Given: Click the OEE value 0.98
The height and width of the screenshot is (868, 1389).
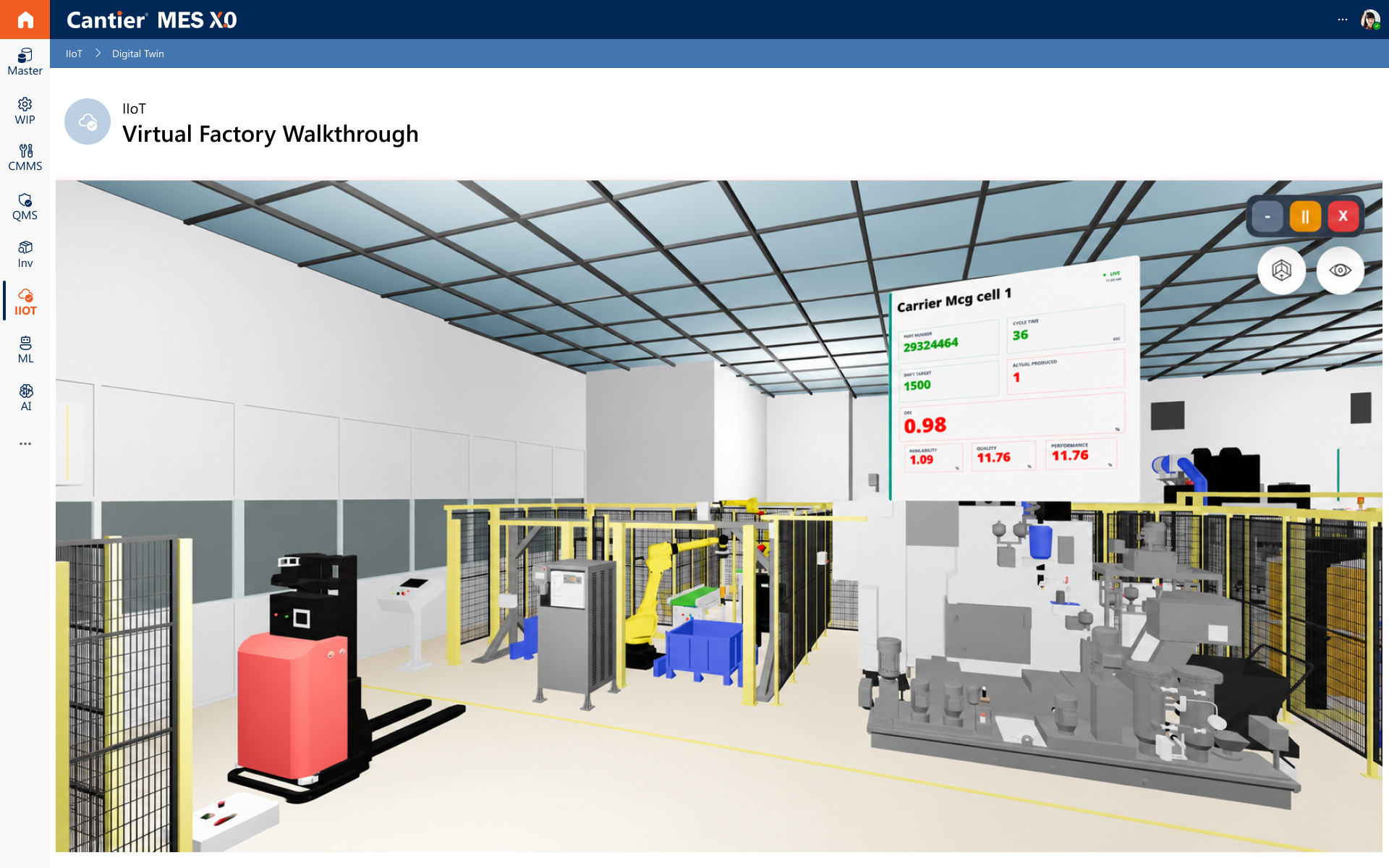Looking at the screenshot, I should 925,425.
